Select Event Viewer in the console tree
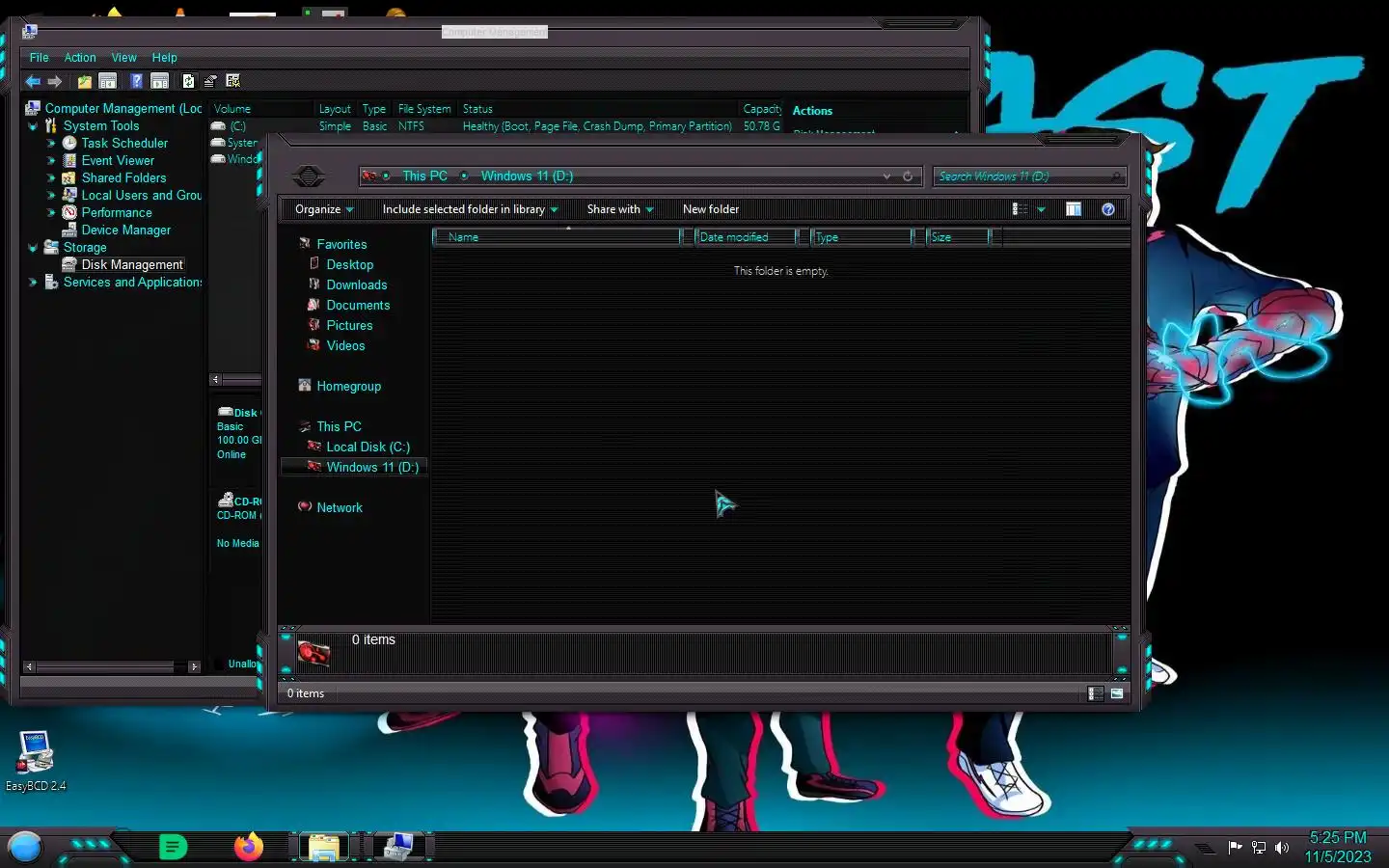Screen dimensions: 1389x868 [118, 160]
